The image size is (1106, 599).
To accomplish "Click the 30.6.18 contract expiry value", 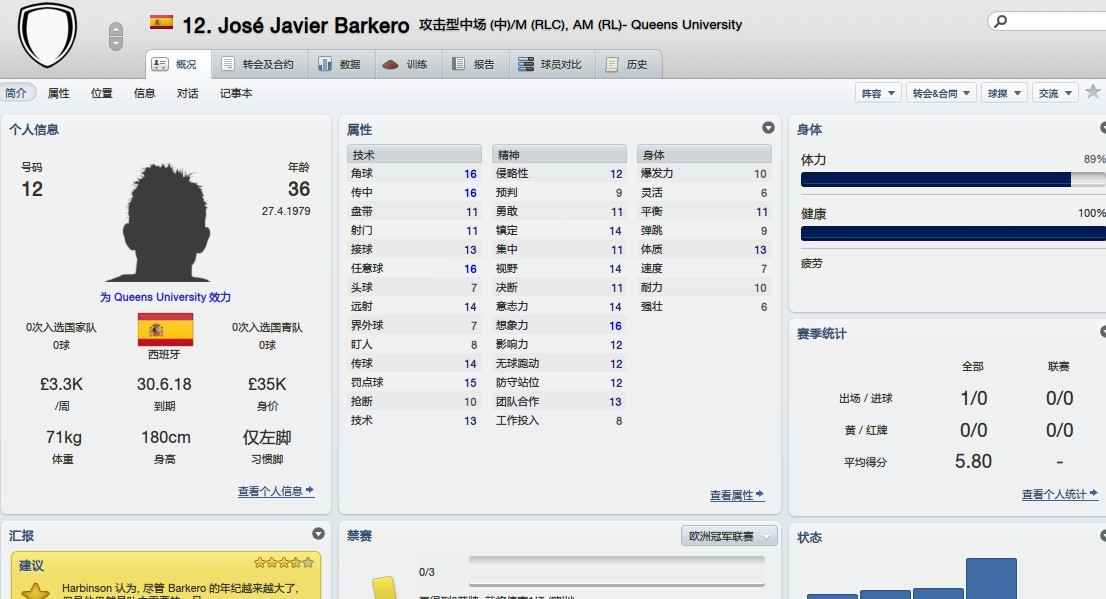I will tap(164, 385).
